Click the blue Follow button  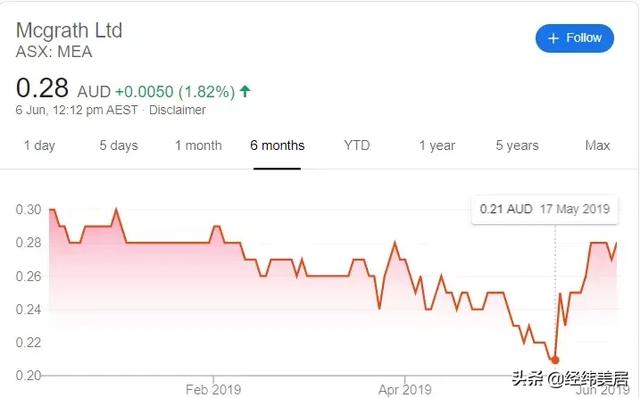coord(574,38)
